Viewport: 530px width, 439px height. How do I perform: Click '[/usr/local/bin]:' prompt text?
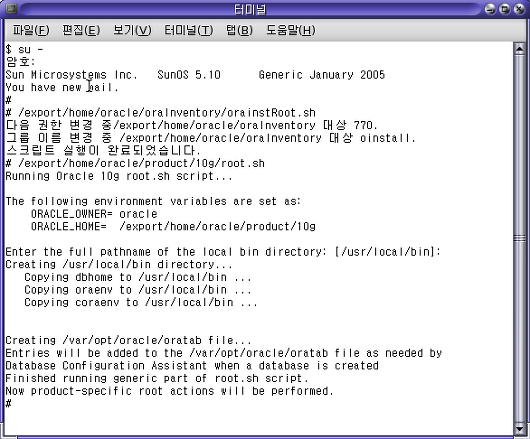[388, 252]
